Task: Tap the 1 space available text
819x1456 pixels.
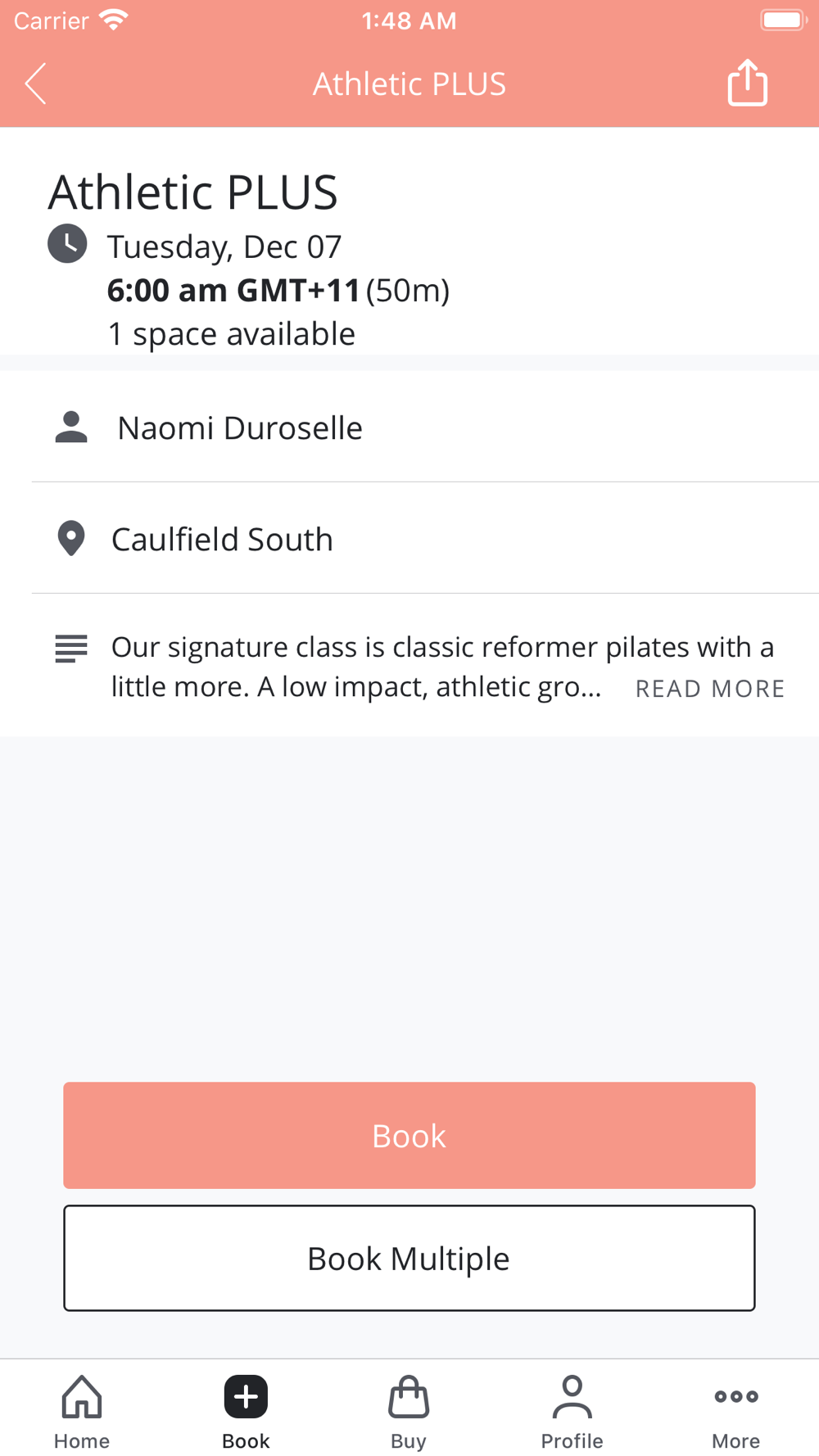Action: (232, 334)
